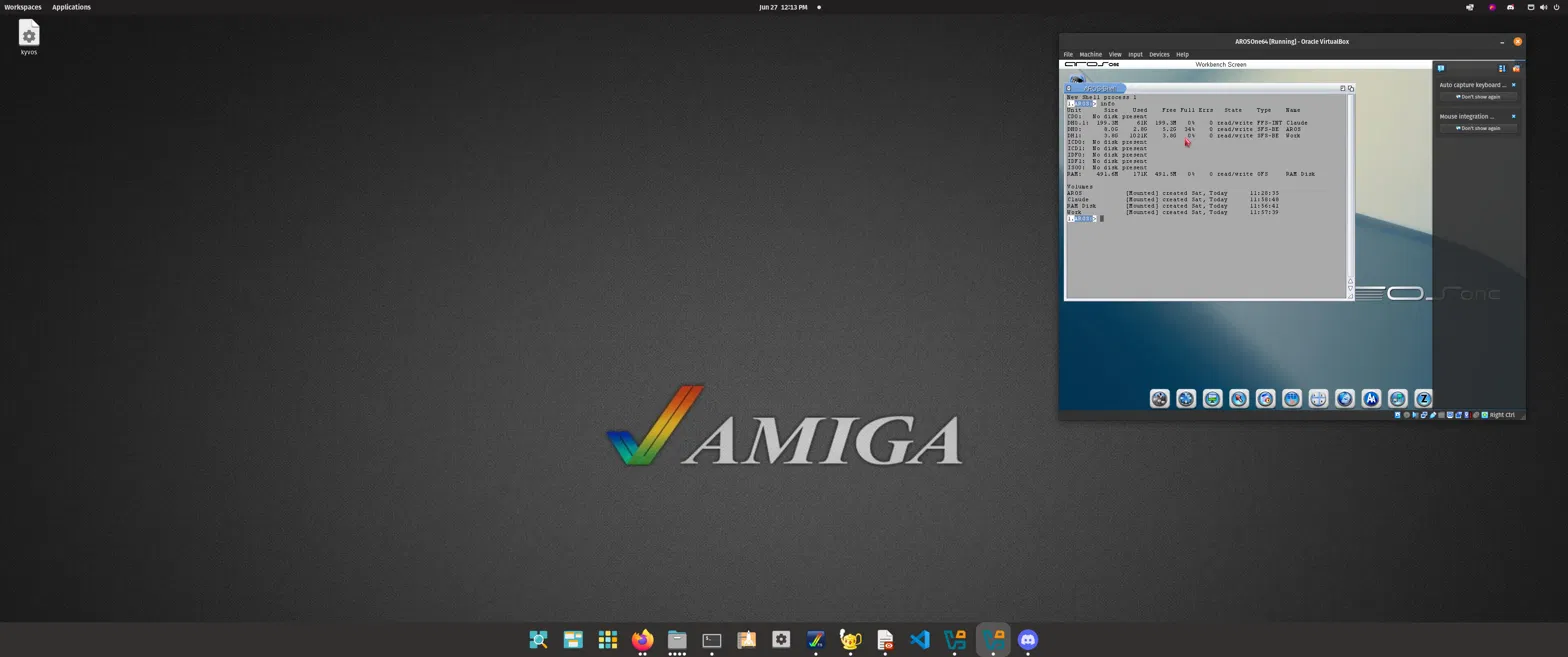Dismiss the Mouse integration notification
This screenshot has height=657, width=1568.
[x=1513, y=116]
